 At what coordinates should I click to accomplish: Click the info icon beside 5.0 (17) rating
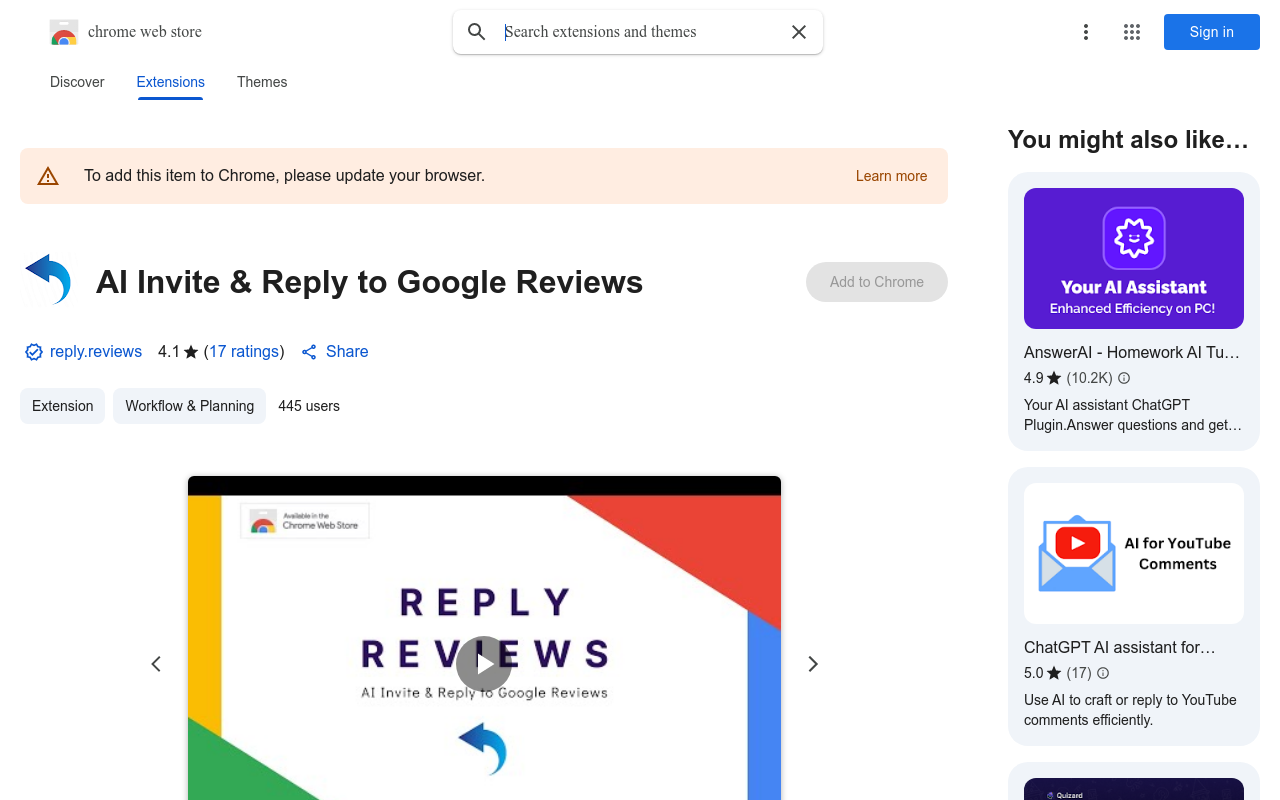tap(1103, 673)
